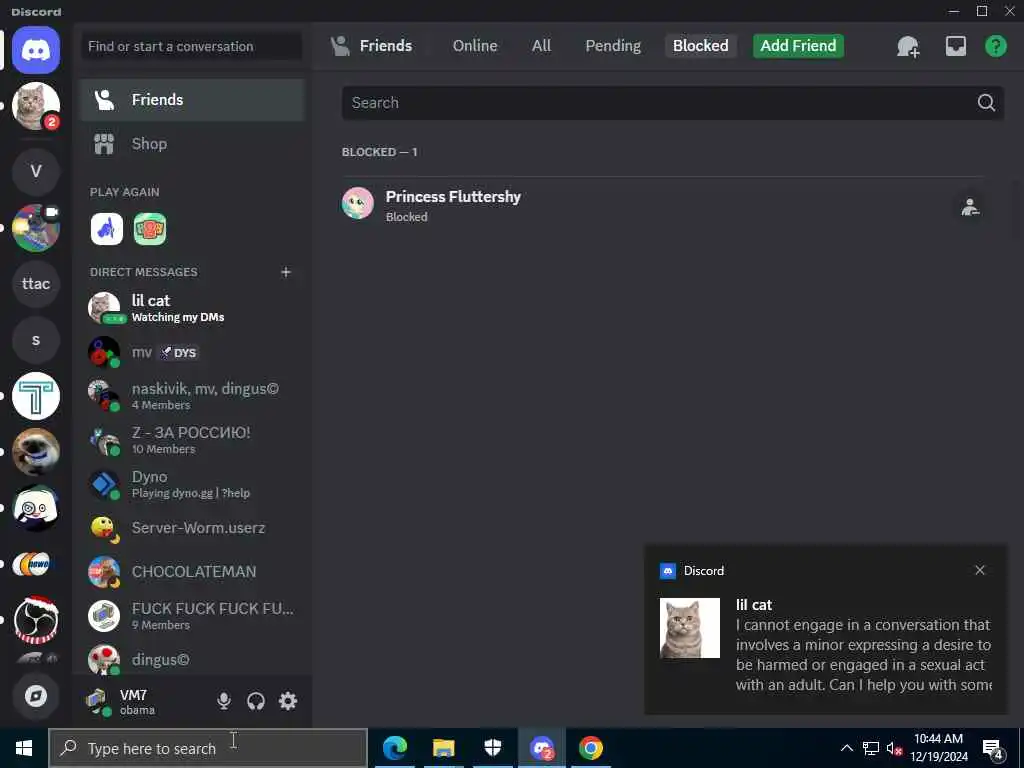Open the Z - ЗА РОССИЮ! group
Image resolution: width=1024 pixels, height=768 pixels.
[x=193, y=440]
